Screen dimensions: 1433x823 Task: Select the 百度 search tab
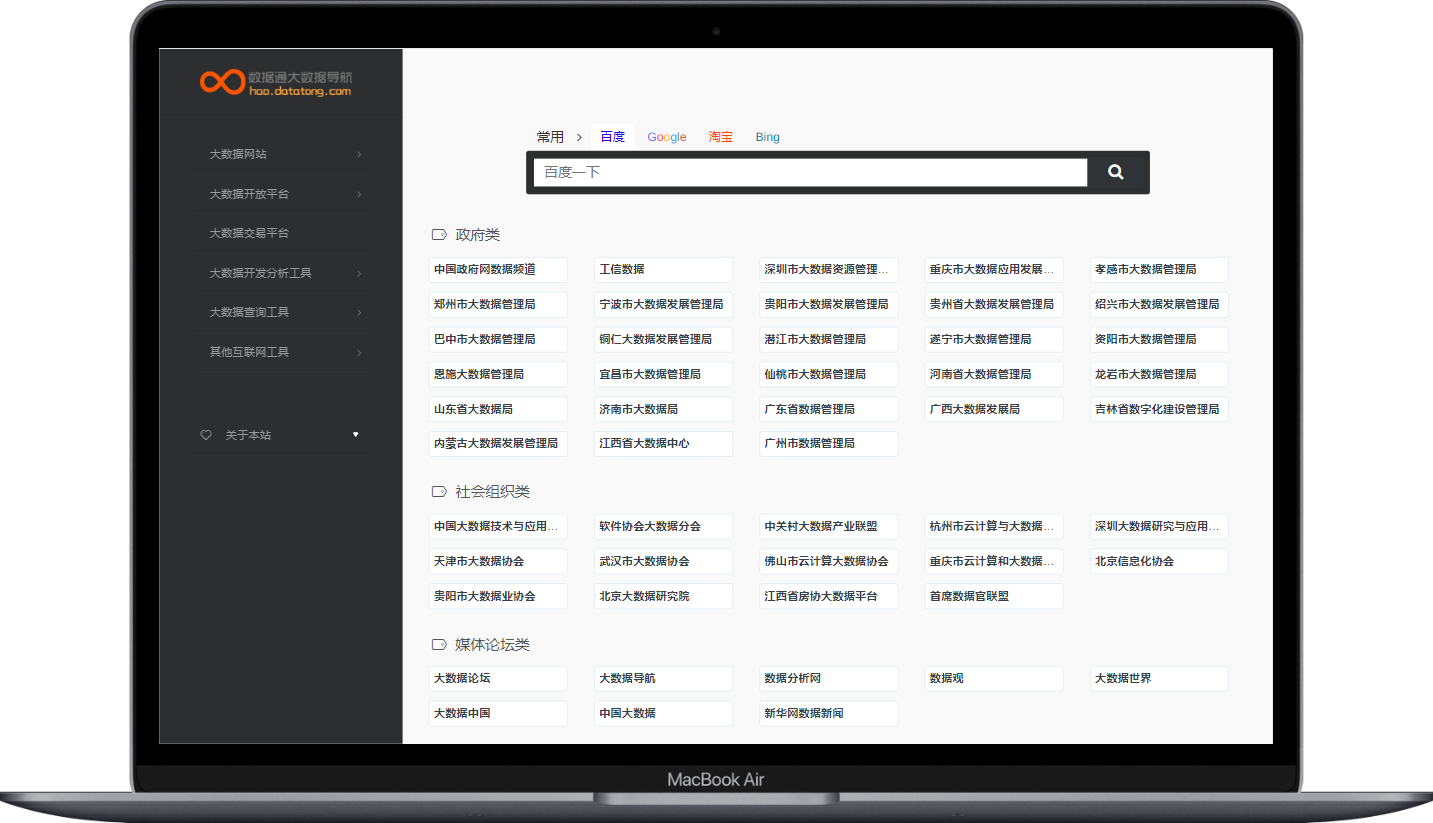click(613, 137)
